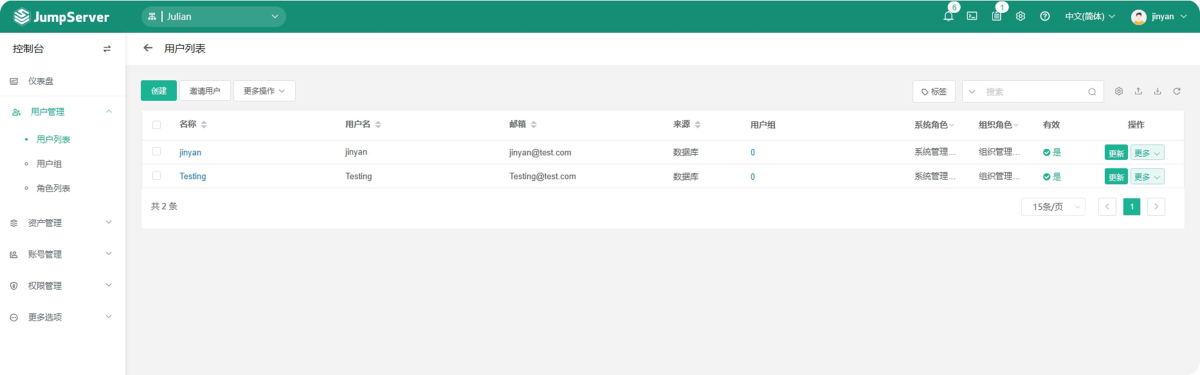Open the web terminal icon
The image size is (1200, 375).
point(972,16)
